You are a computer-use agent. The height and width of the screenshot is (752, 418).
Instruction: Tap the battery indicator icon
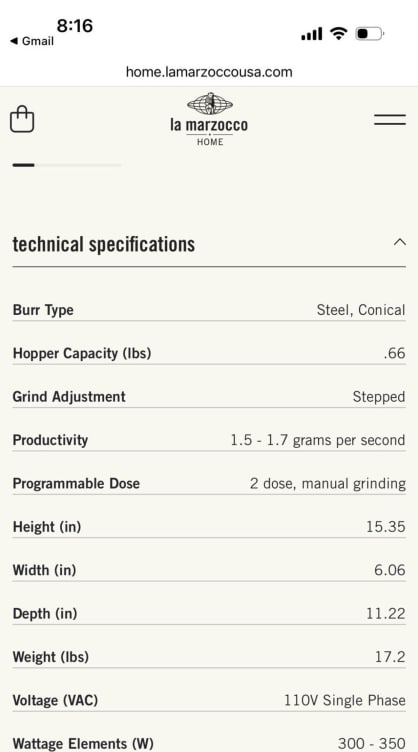click(369, 34)
